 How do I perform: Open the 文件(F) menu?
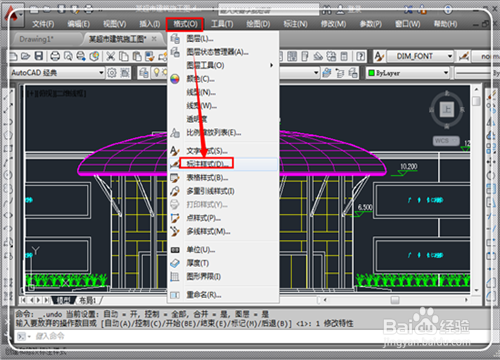(x=43, y=24)
